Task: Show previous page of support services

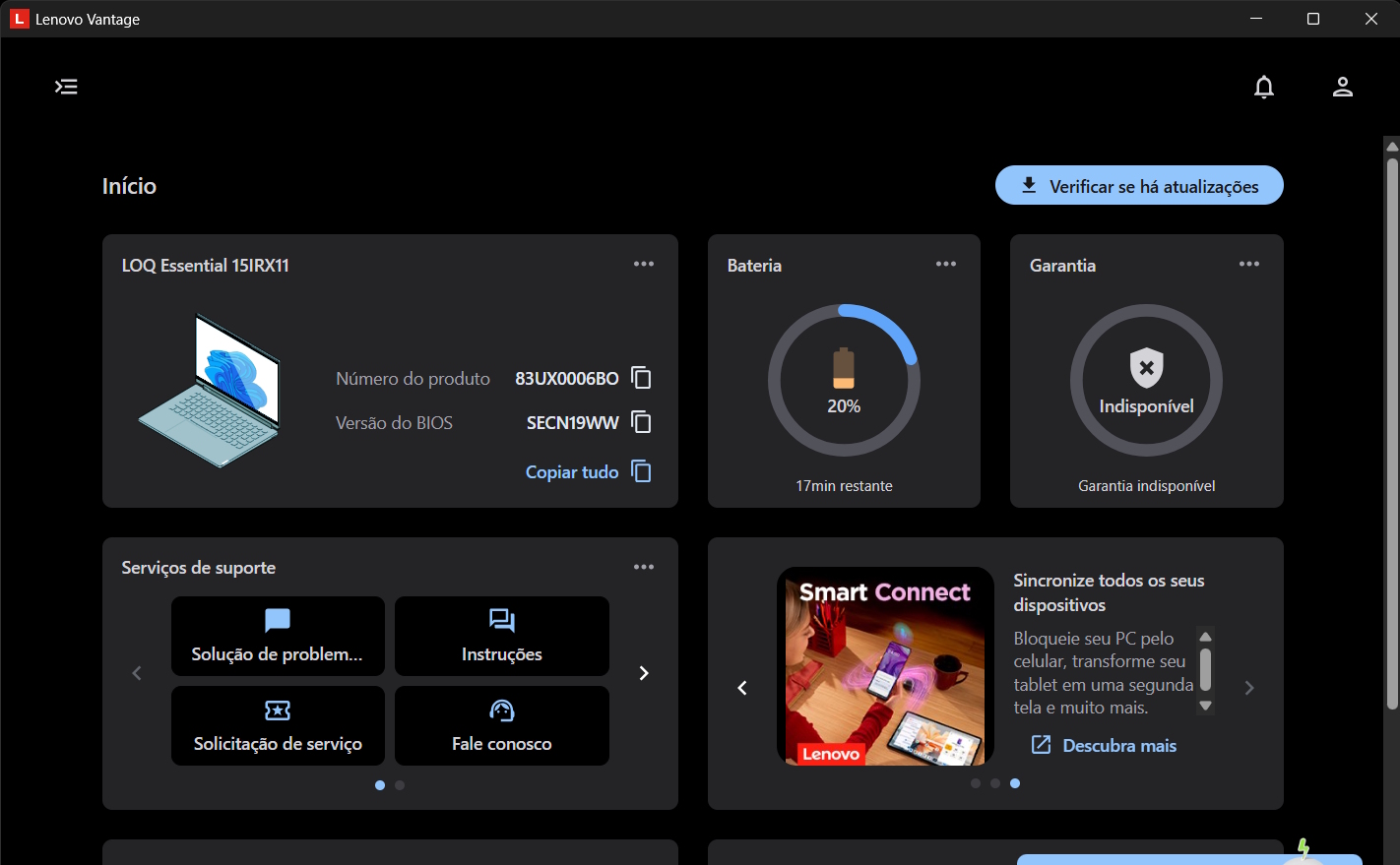Action: [137, 673]
